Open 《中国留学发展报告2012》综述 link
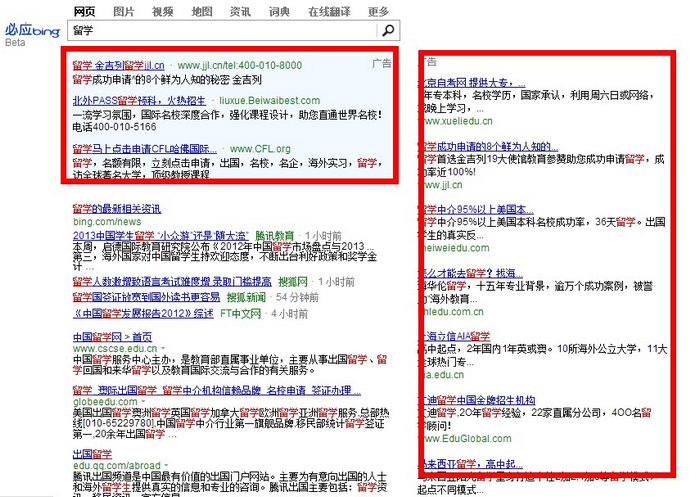The image size is (700, 497). tap(143, 313)
